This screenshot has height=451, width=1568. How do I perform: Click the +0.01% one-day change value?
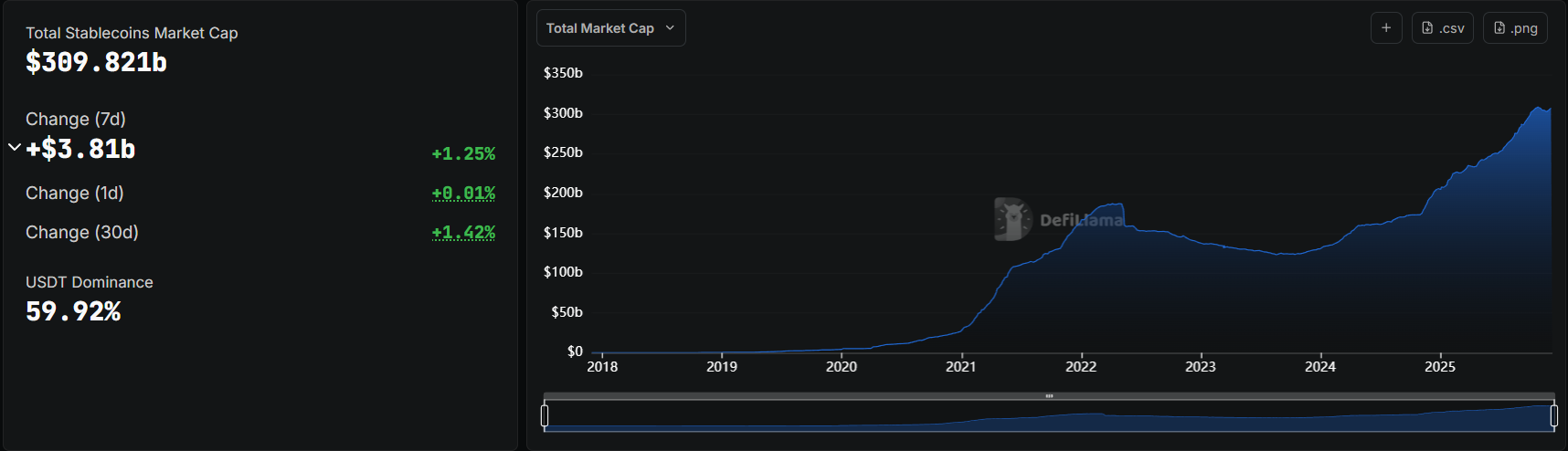click(x=463, y=194)
